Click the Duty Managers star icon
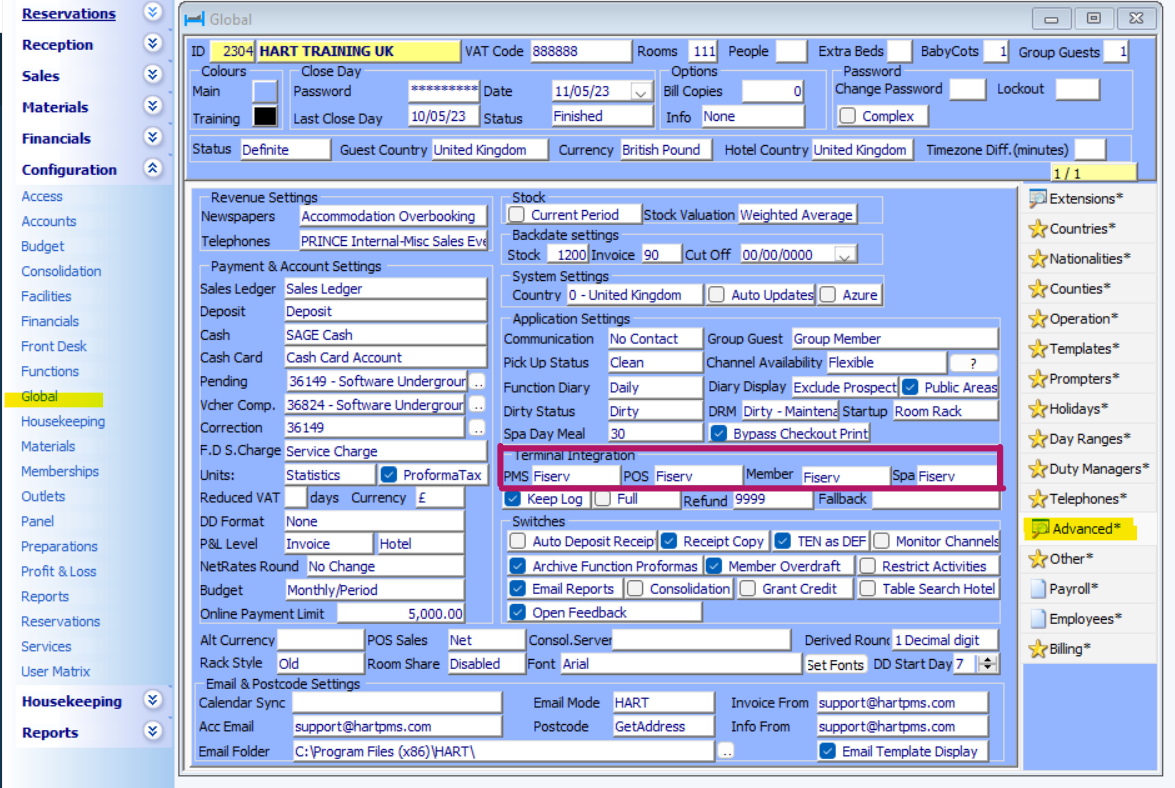Viewport: 1175px width, 788px height. tap(1038, 469)
